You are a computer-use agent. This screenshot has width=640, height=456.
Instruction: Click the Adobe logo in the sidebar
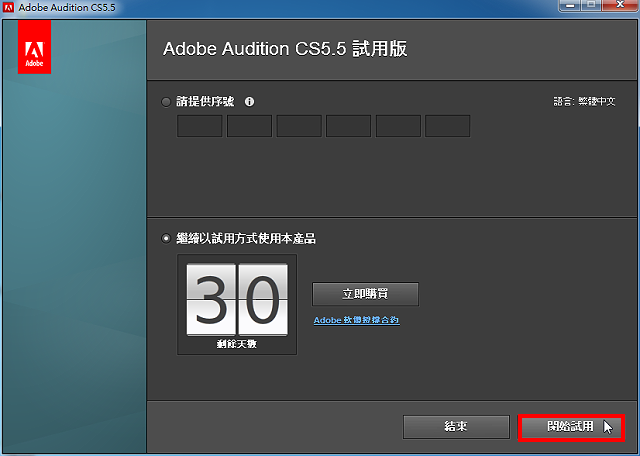(34, 47)
